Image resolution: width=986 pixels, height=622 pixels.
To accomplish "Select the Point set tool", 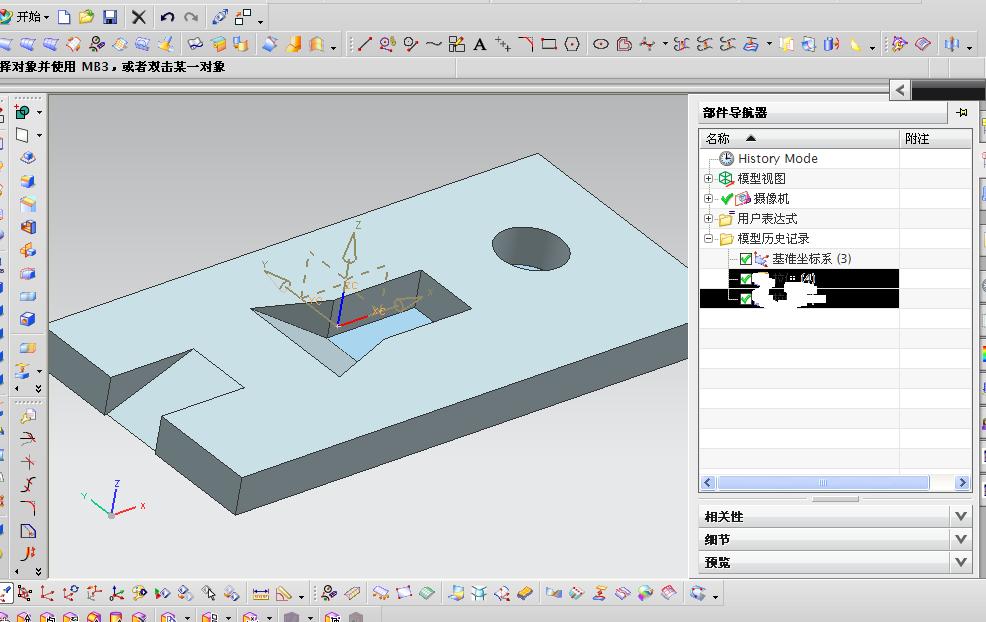I will (502, 44).
